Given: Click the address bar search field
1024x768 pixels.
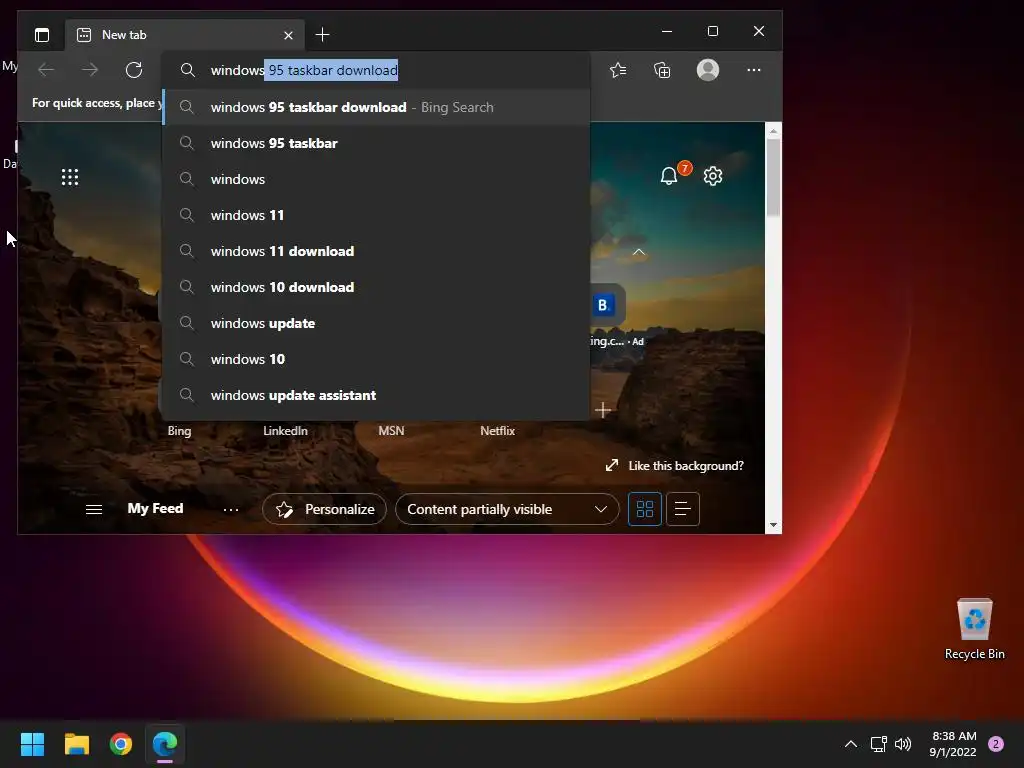Looking at the screenshot, I should [376, 70].
